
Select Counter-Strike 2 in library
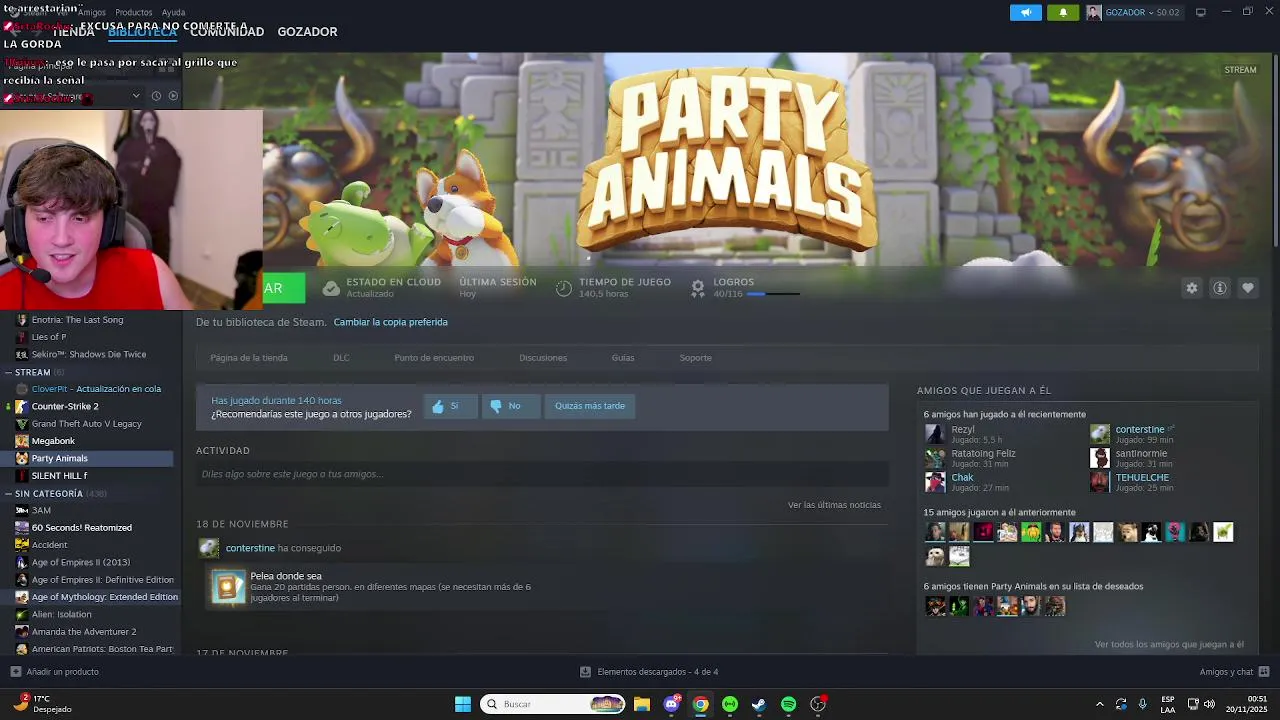click(x=65, y=407)
